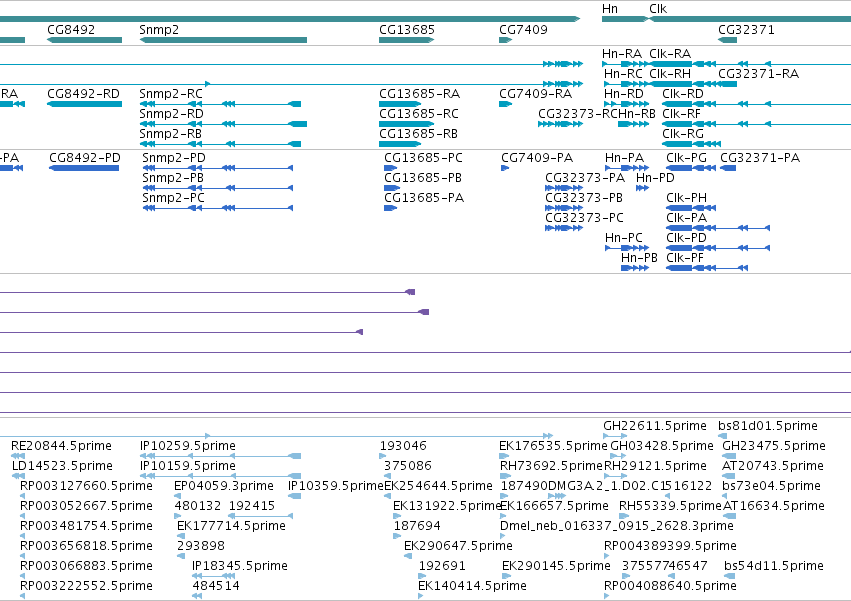Click the Snmp2 gene bar in top track
Viewport: 851px width, 601px height.
click(x=223, y=40)
